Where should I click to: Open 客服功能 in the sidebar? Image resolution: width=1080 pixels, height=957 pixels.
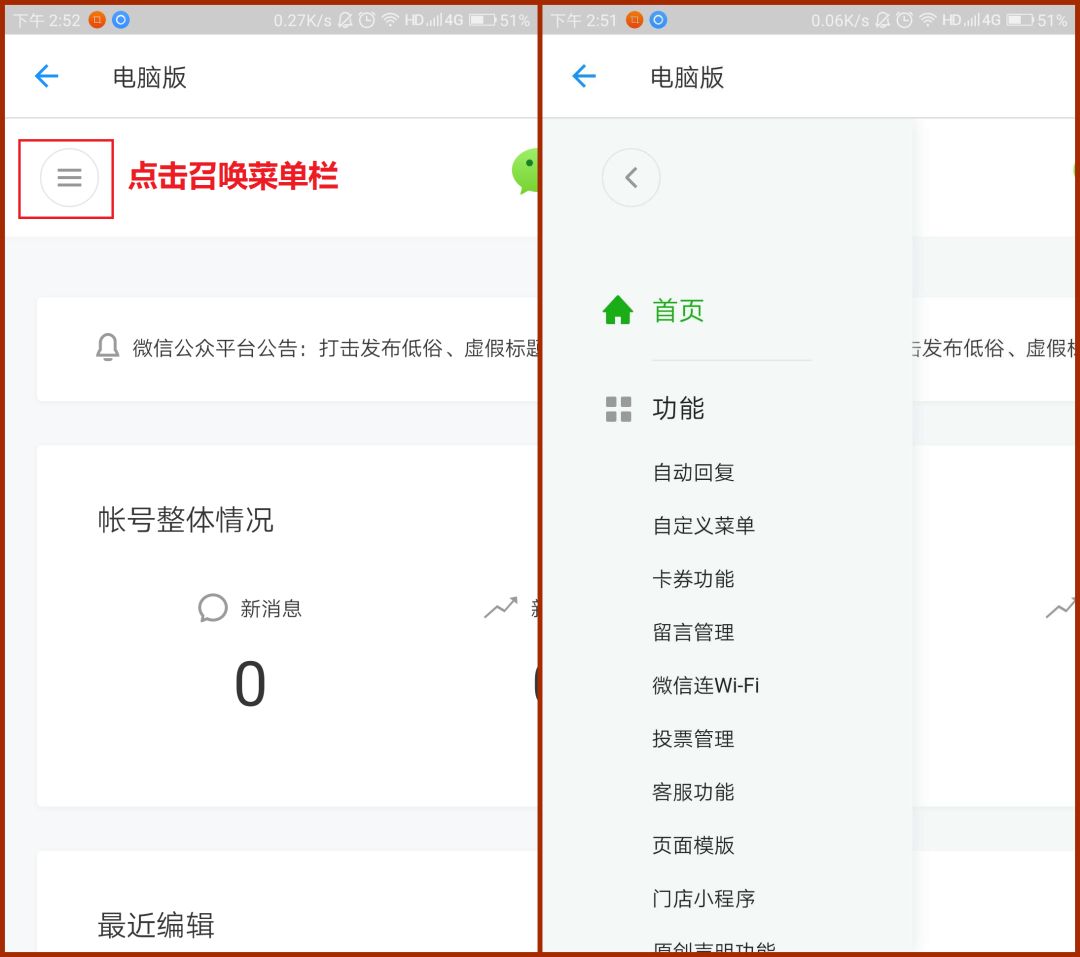[693, 792]
